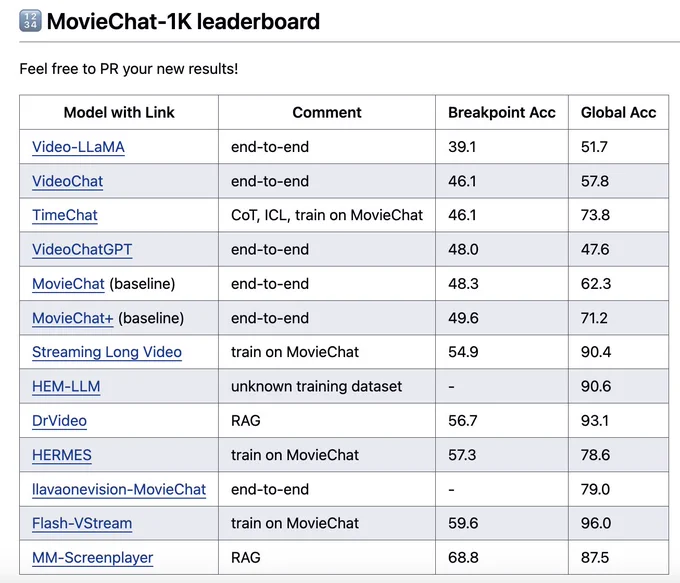This screenshot has width=680, height=583.
Task: Select the 62.3 global accuracy value
Action: 596,284
